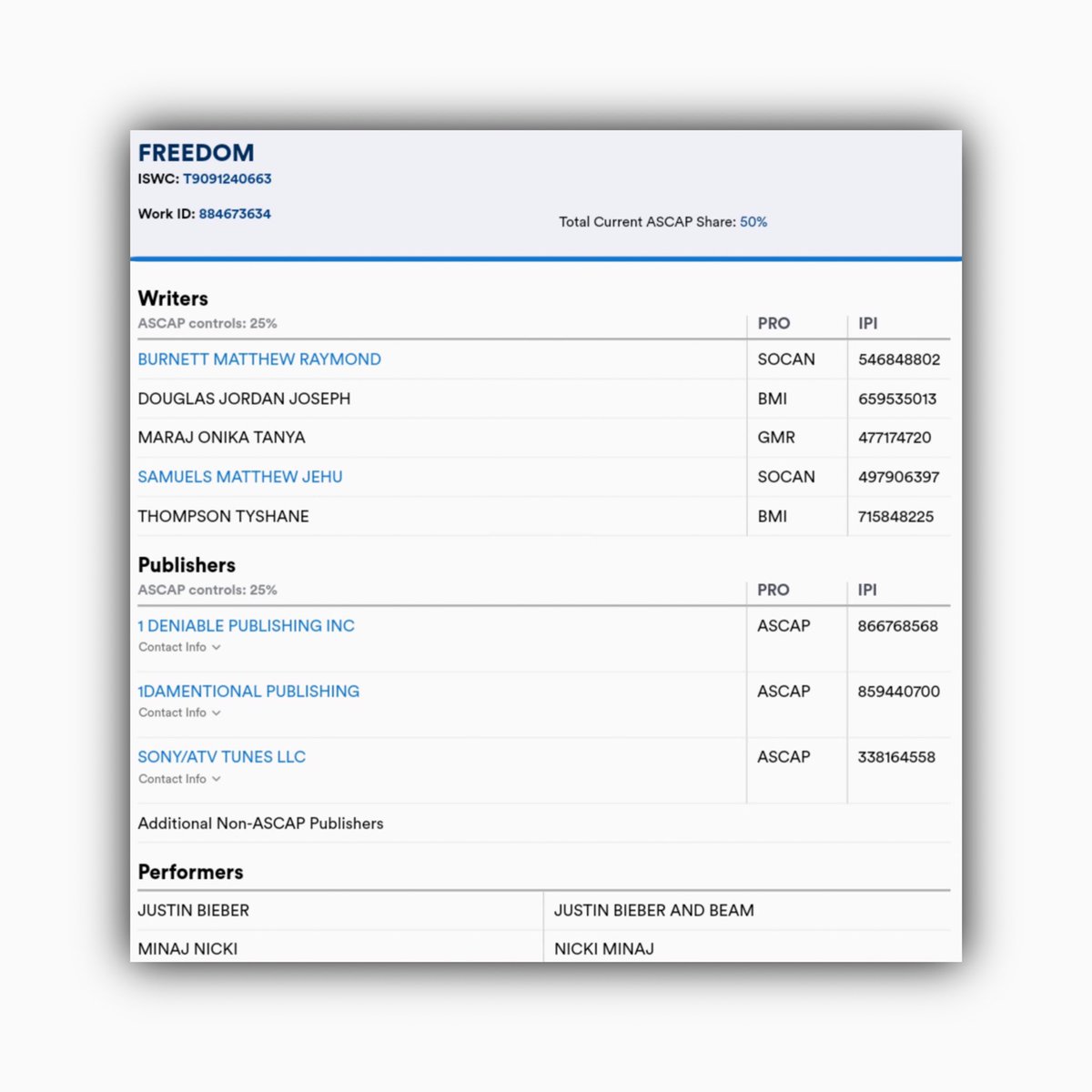1092x1092 pixels.
Task: Click the Performers section heading
Action: (x=190, y=872)
